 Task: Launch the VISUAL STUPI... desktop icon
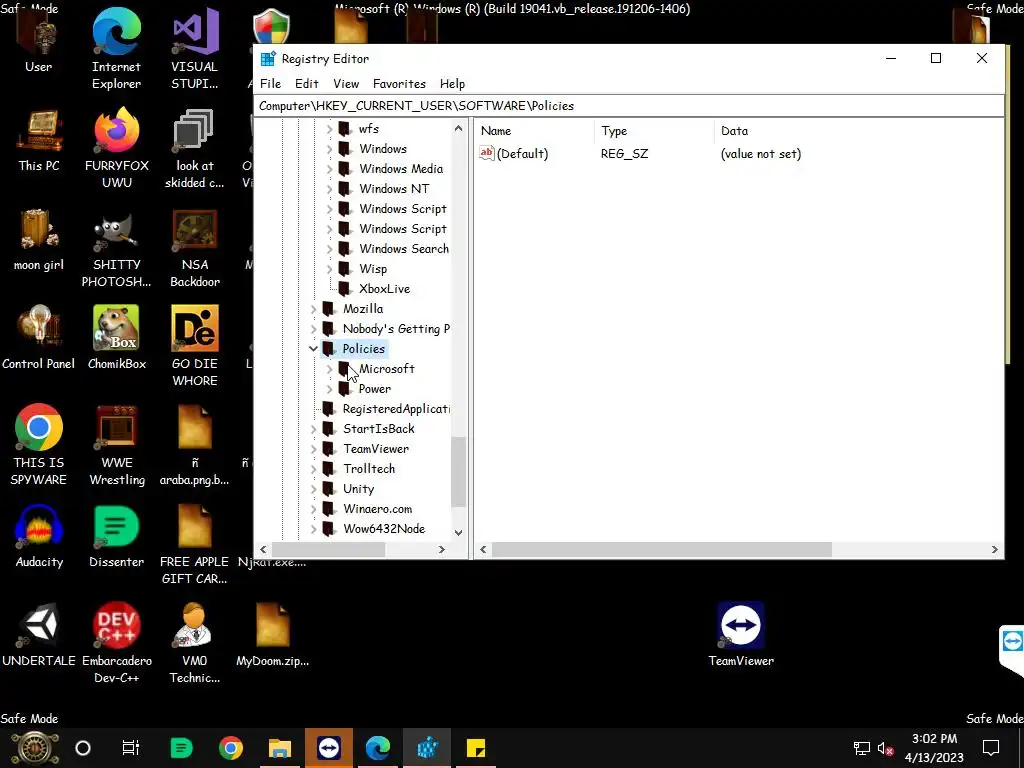pos(195,49)
